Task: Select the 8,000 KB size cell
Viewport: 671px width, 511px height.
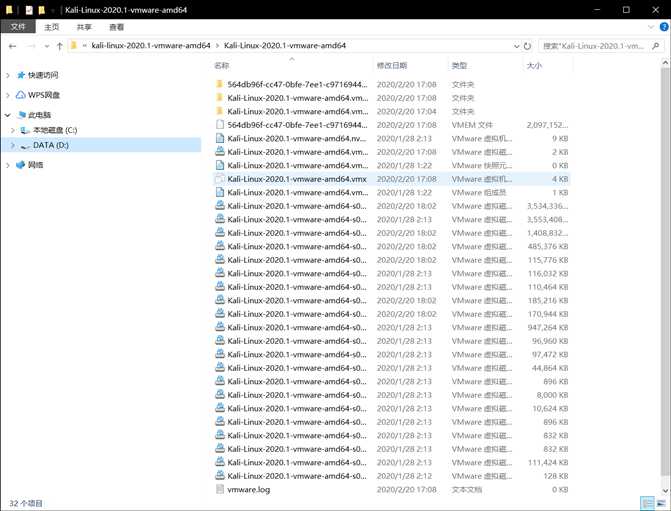Action: pos(552,395)
